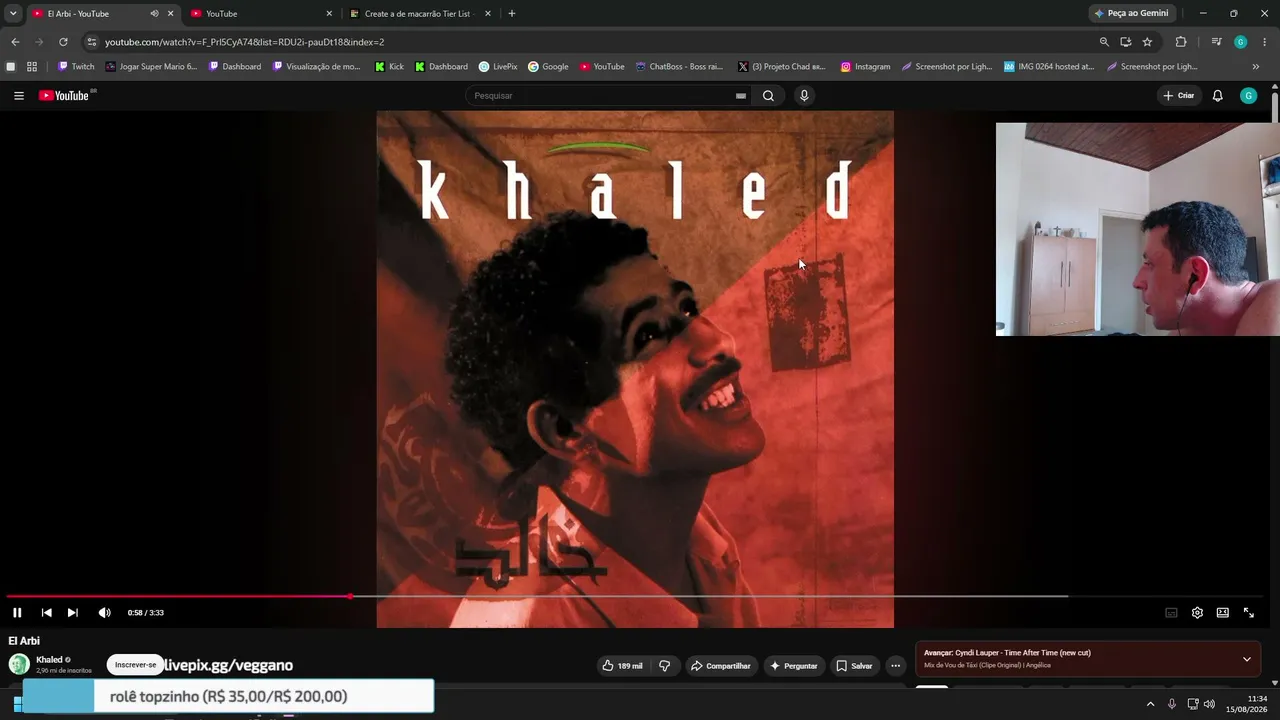Open the Visualização de mo... bookmark
The width and height of the screenshot is (1280, 720).
pyautogui.click(x=316, y=67)
